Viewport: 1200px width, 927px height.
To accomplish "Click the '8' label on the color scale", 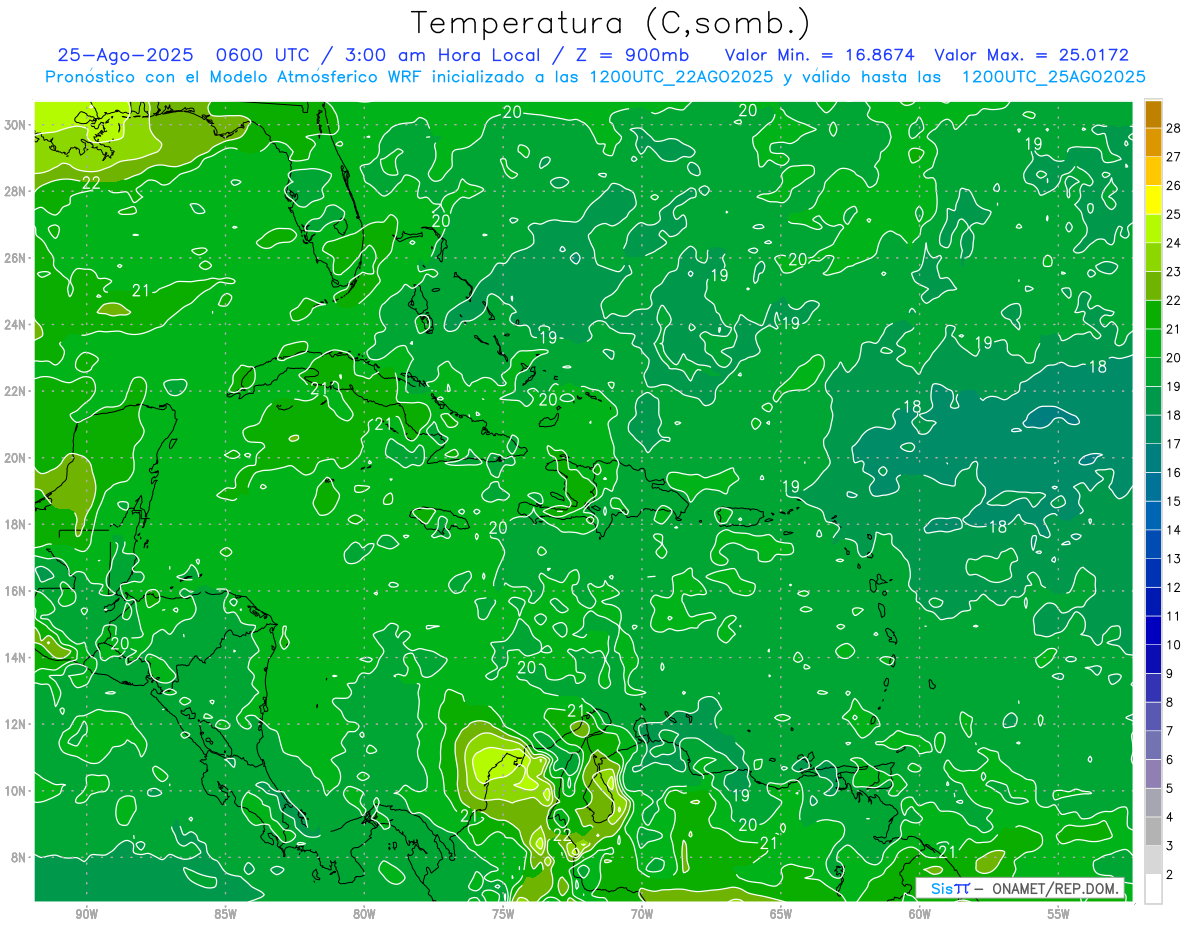I will (x=1170, y=703).
